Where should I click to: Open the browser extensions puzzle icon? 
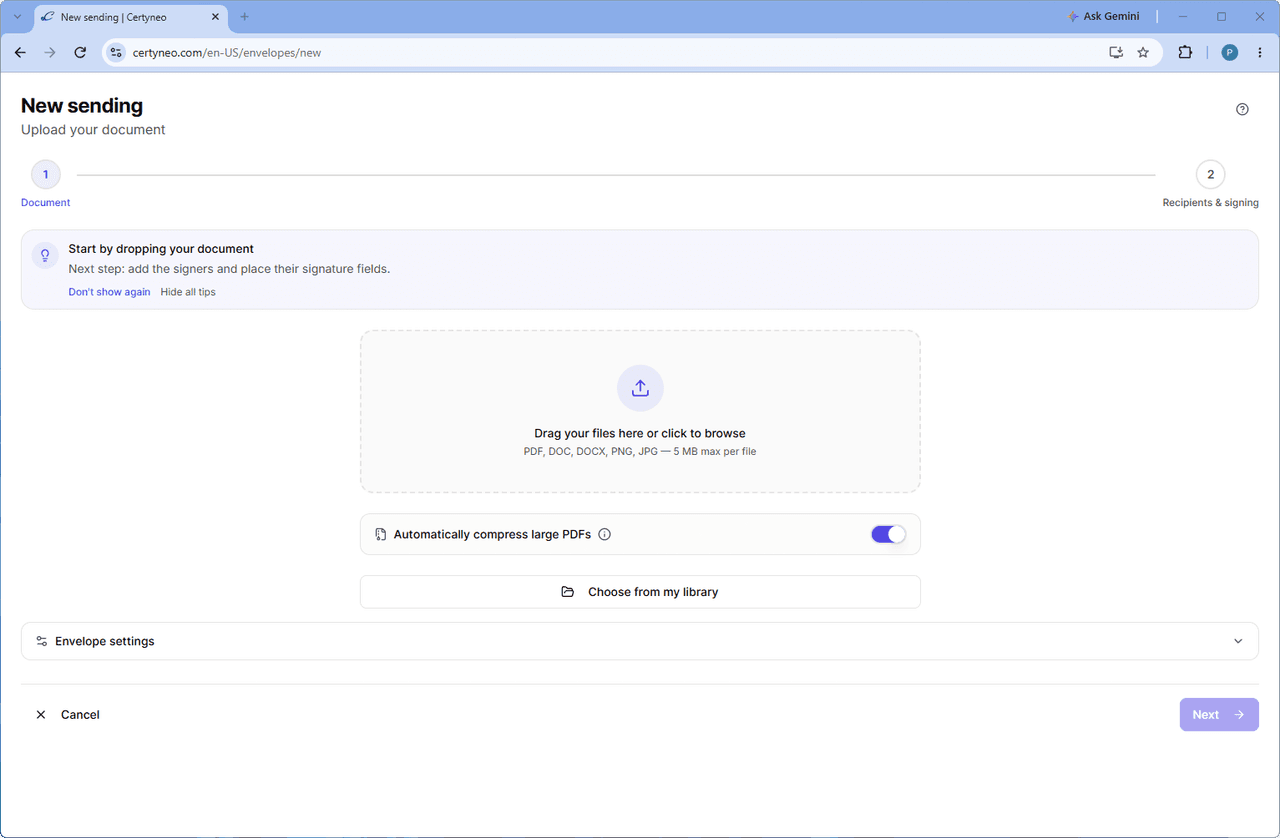[x=1185, y=53]
